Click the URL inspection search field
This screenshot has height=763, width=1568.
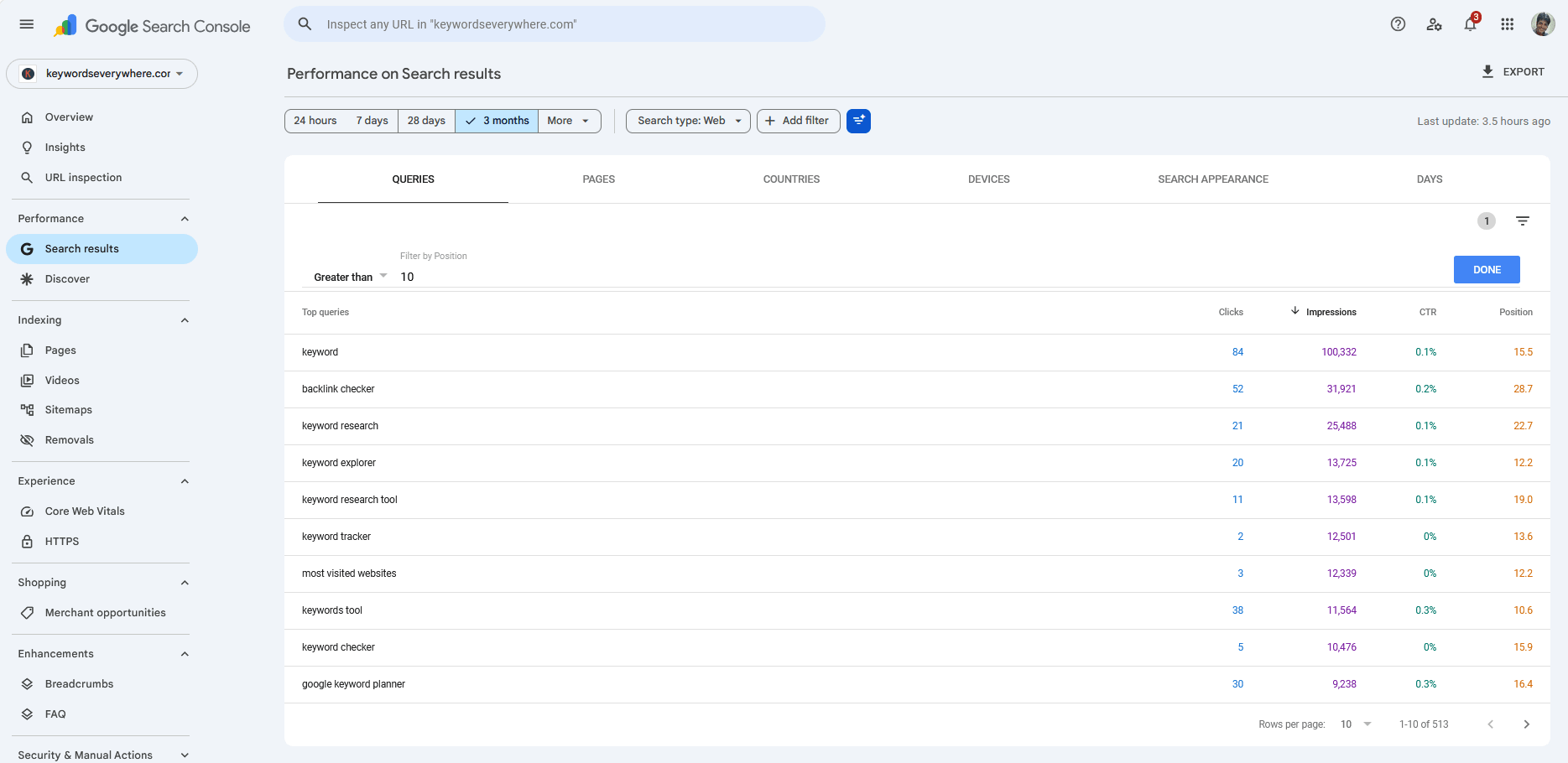click(555, 24)
